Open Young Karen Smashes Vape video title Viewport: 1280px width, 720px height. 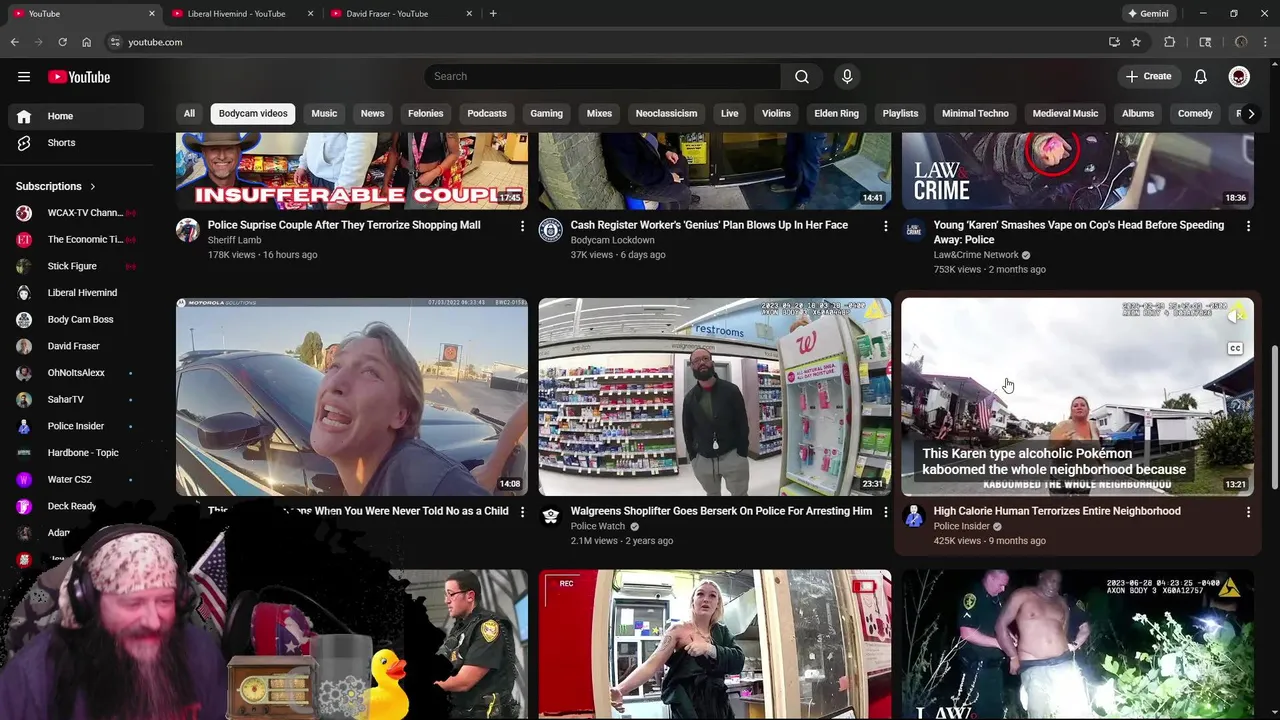(1079, 233)
